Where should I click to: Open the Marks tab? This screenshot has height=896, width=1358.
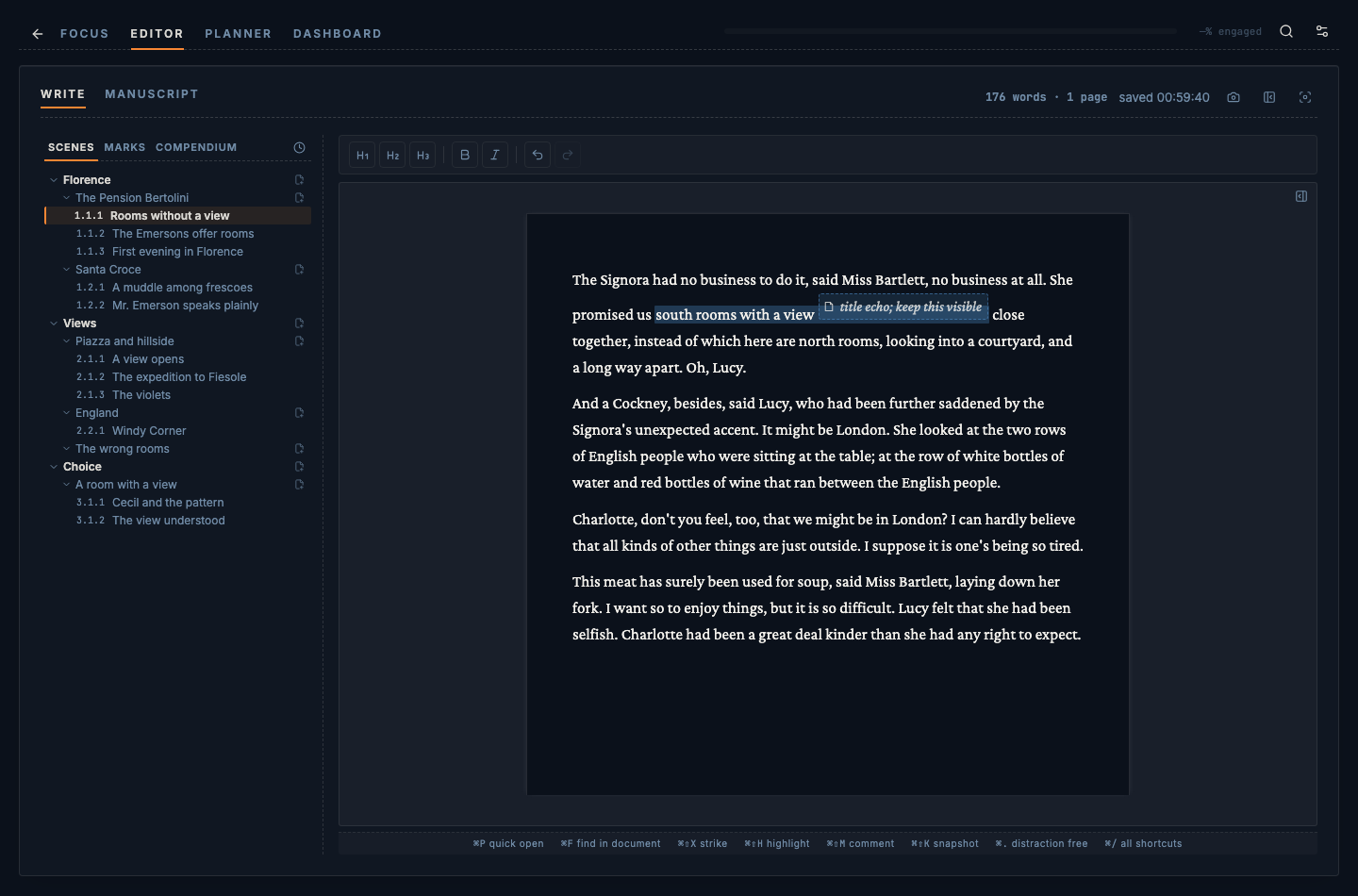(124, 147)
